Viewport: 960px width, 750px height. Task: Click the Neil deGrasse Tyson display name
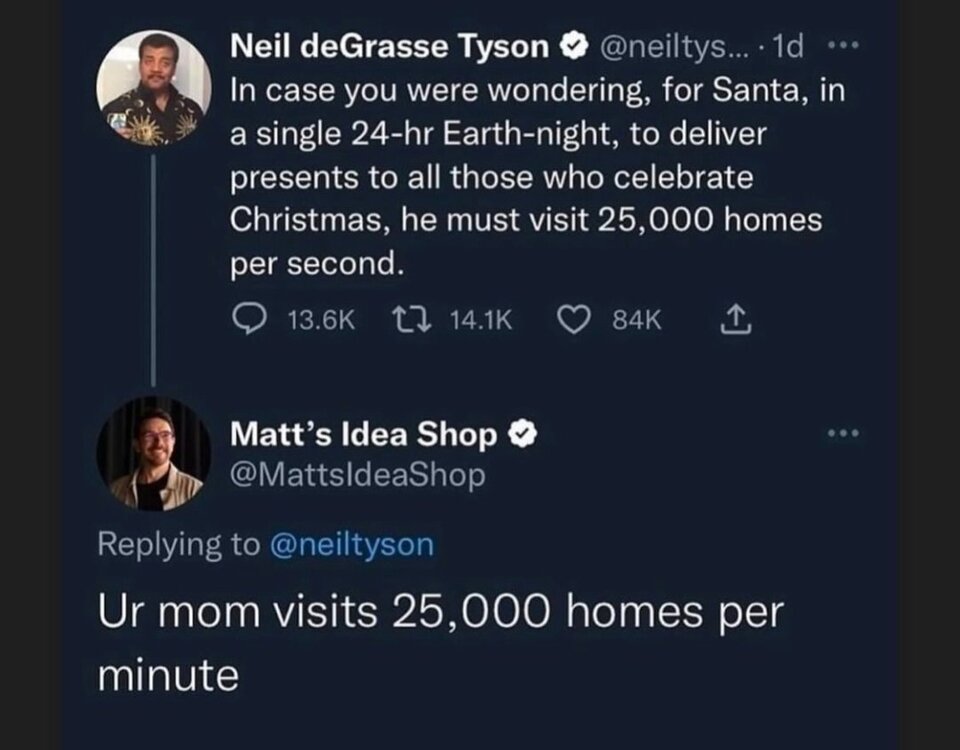coord(389,47)
